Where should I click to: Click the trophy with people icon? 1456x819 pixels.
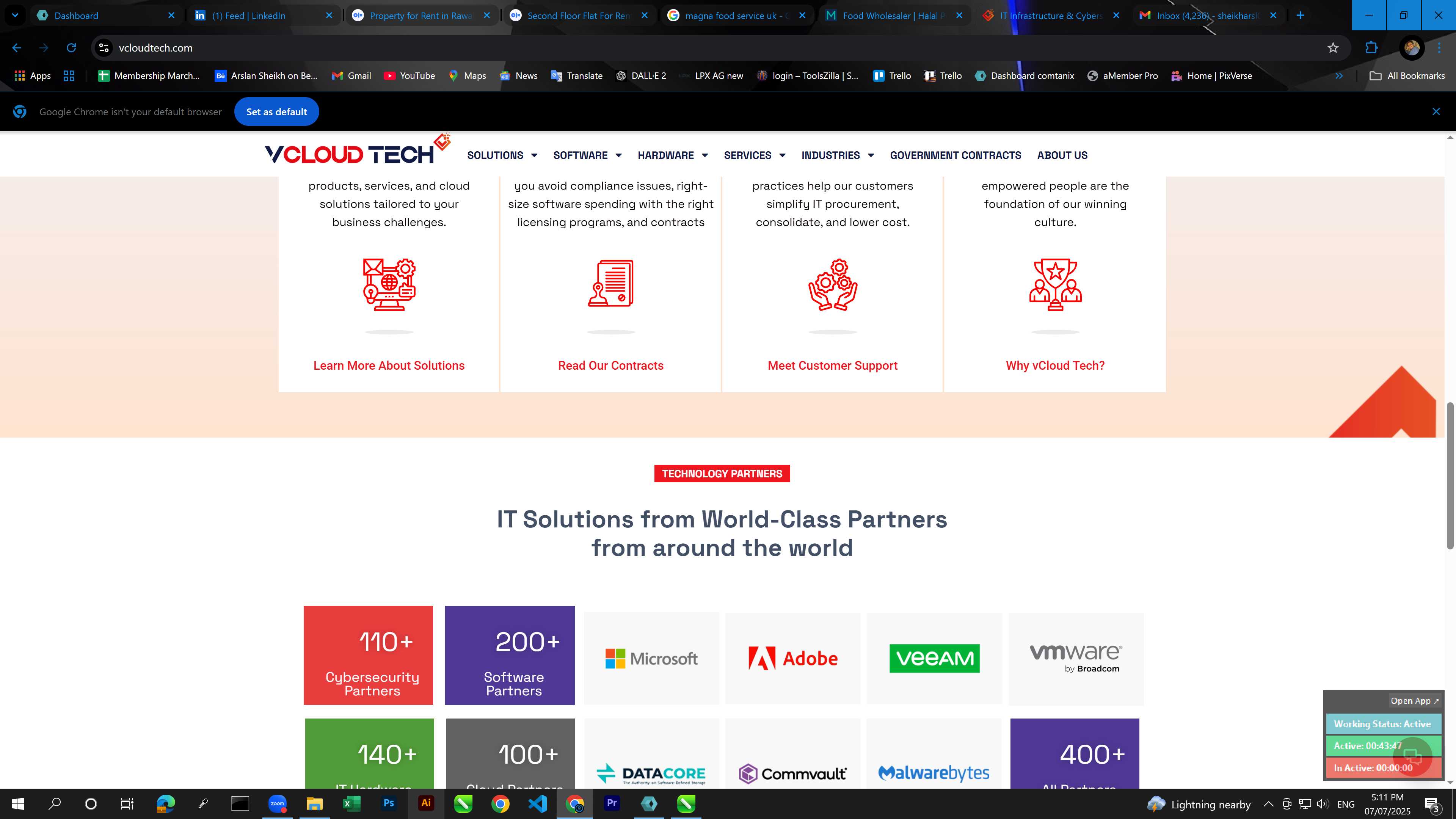pyautogui.click(x=1055, y=284)
